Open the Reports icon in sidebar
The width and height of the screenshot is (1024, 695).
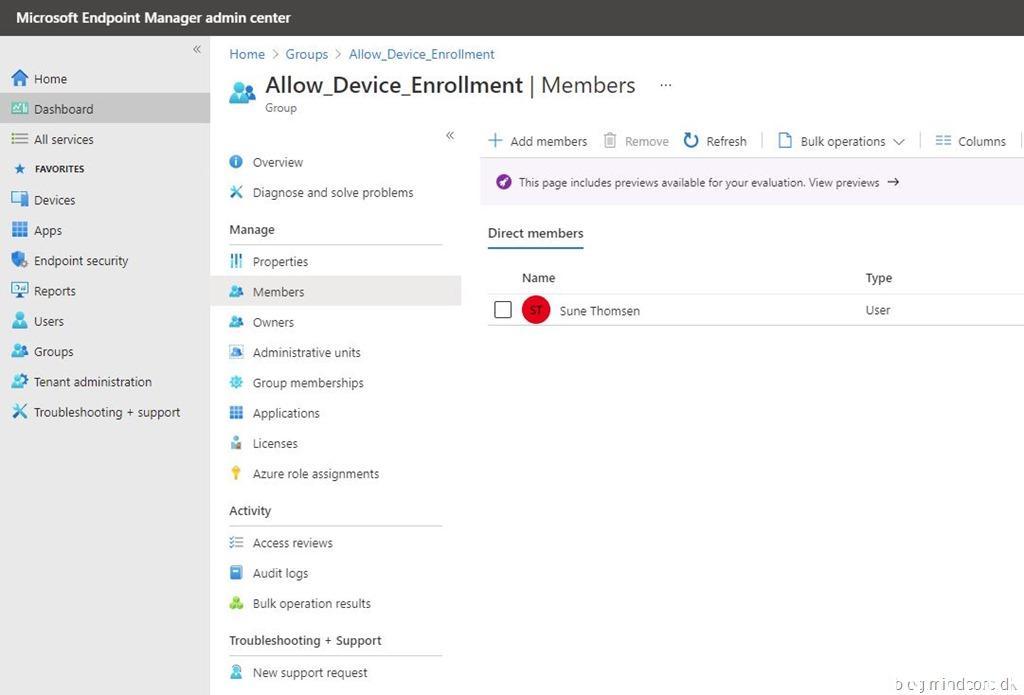pyautogui.click(x=19, y=291)
